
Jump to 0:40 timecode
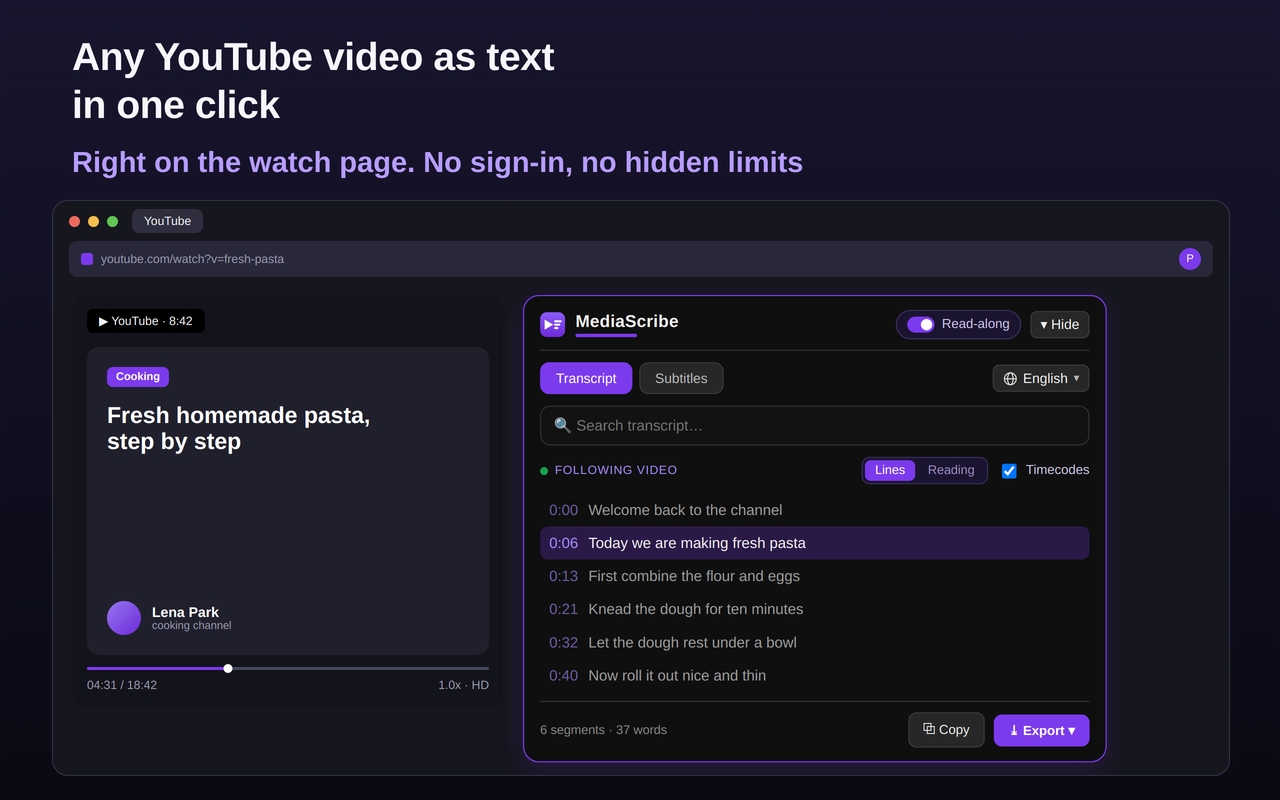(563, 675)
